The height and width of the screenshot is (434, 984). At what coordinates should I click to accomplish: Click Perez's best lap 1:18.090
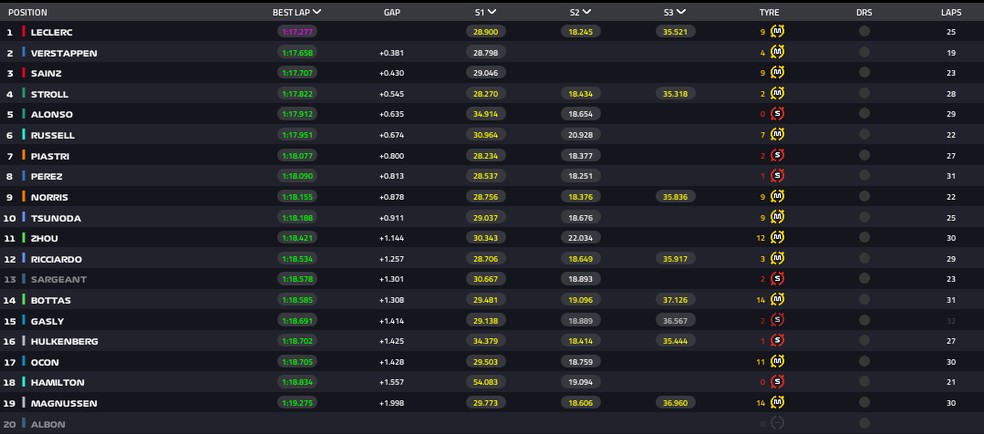(x=297, y=177)
